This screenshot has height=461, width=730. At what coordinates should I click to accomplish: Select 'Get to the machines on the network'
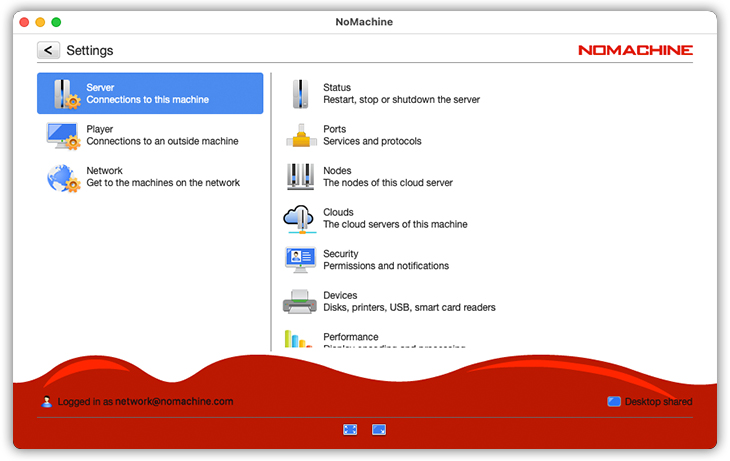point(163,183)
